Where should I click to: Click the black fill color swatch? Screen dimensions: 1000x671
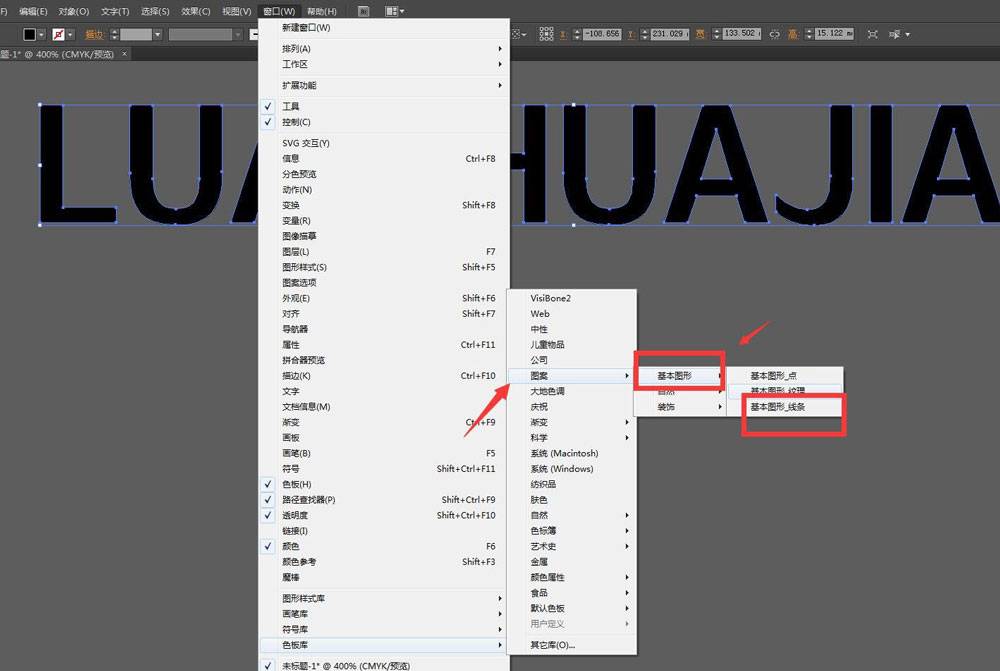point(30,34)
